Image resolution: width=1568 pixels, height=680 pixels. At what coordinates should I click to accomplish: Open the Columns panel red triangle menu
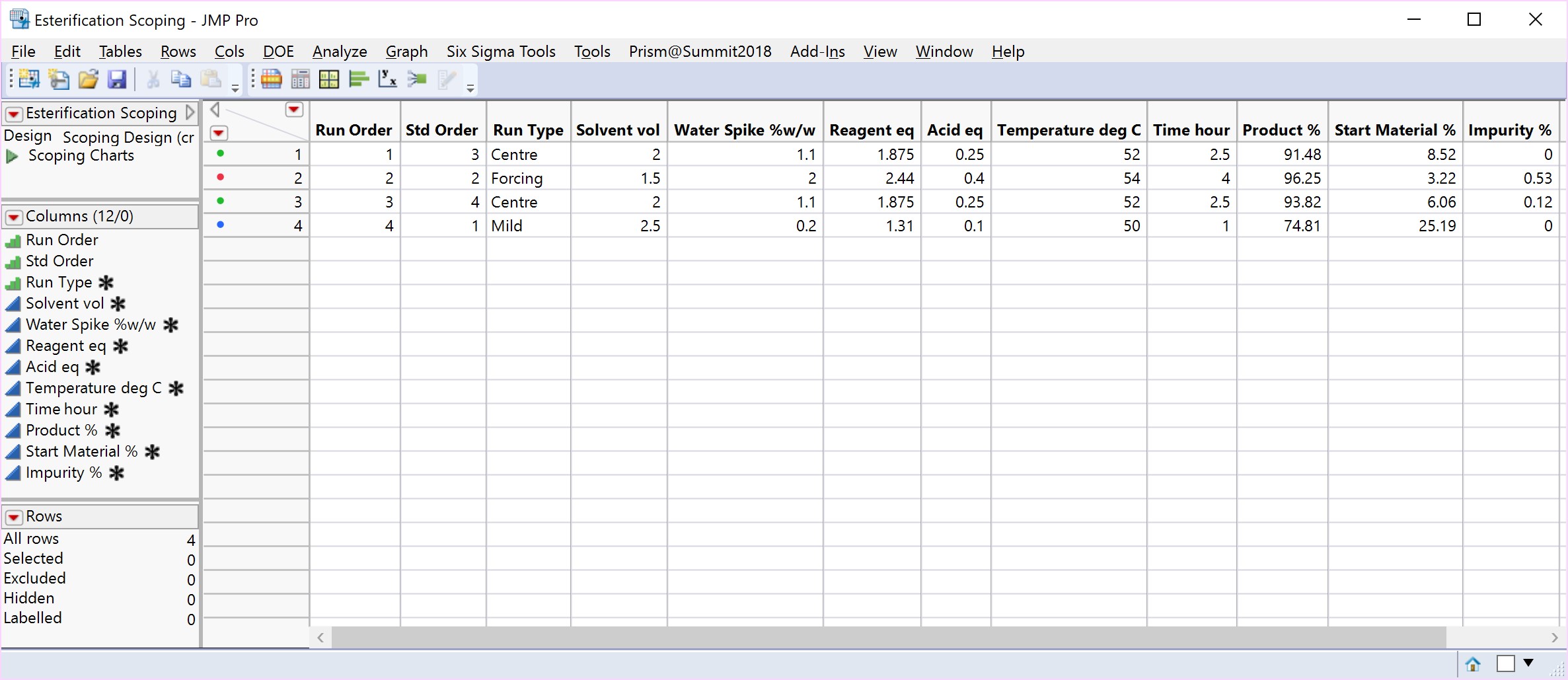[14, 217]
